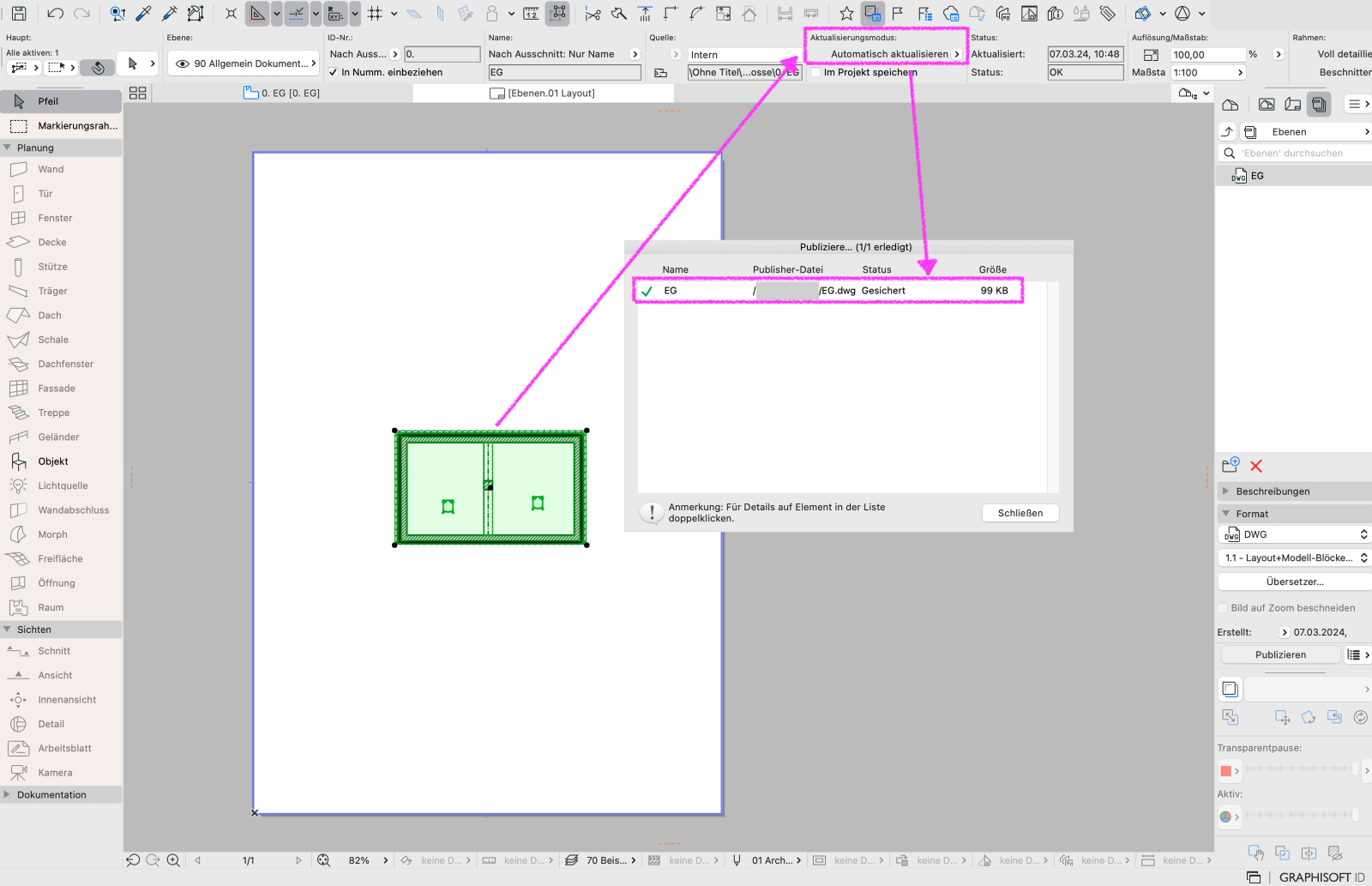Image resolution: width=1372 pixels, height=886 pixels.
Task: Click the scissors split tool icon
Action: click(593, 13)
